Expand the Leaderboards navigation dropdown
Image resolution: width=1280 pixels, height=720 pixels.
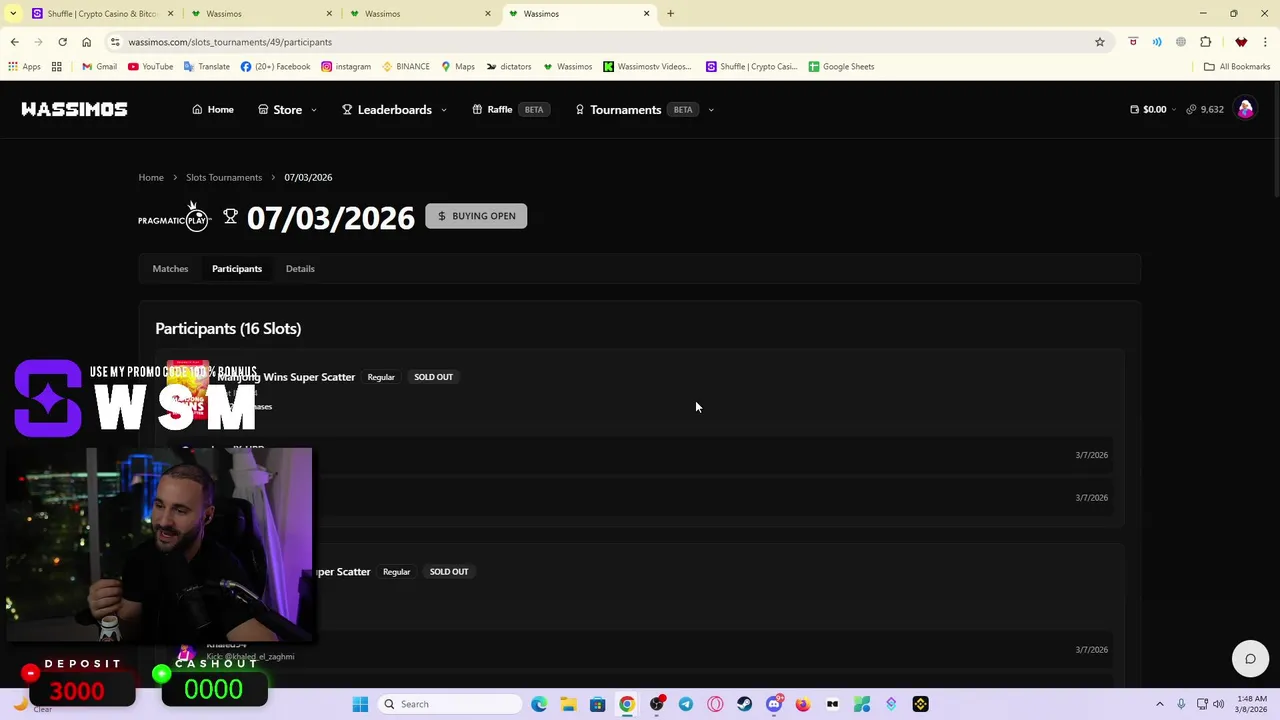coord(394,110)
